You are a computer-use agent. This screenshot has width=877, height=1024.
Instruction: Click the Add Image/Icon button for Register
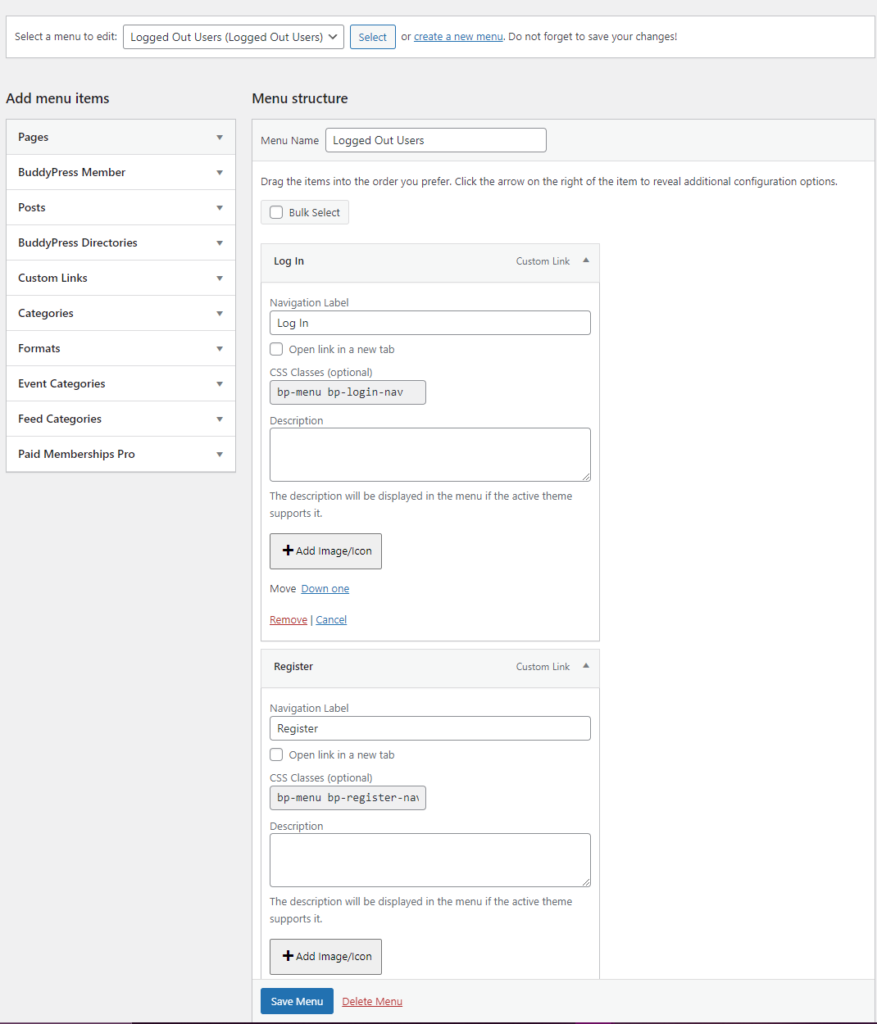tap(325, 957)
